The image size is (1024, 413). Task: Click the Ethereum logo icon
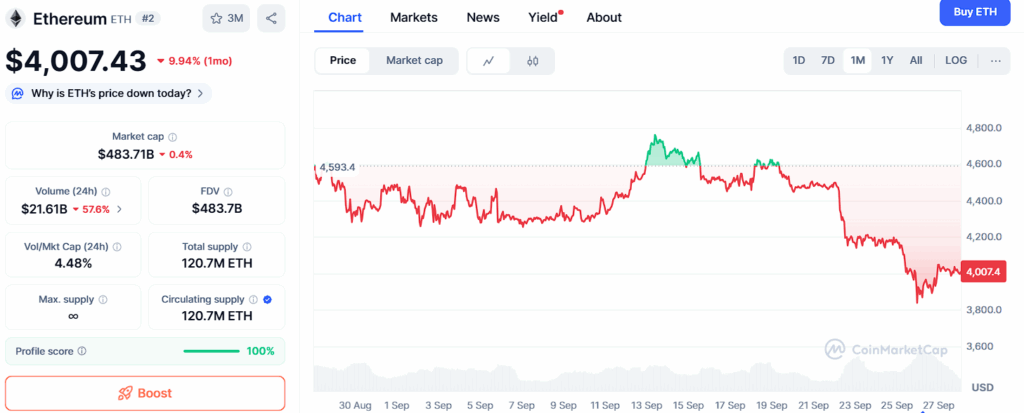16,19
